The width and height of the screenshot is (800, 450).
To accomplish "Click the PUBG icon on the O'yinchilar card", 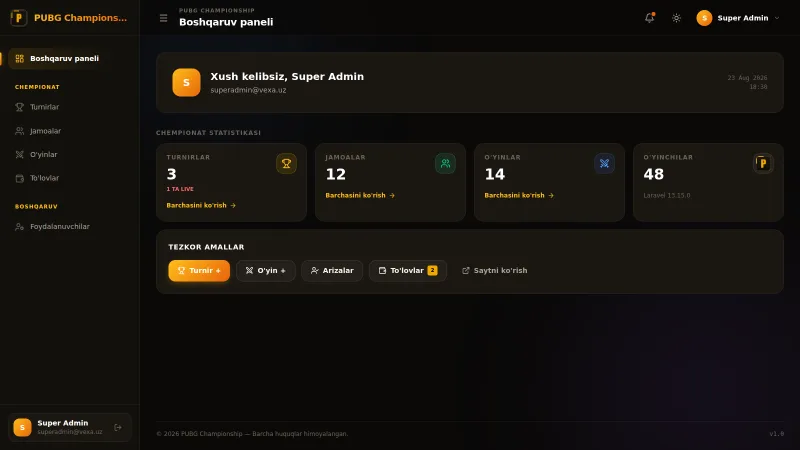I will (763, 164).
